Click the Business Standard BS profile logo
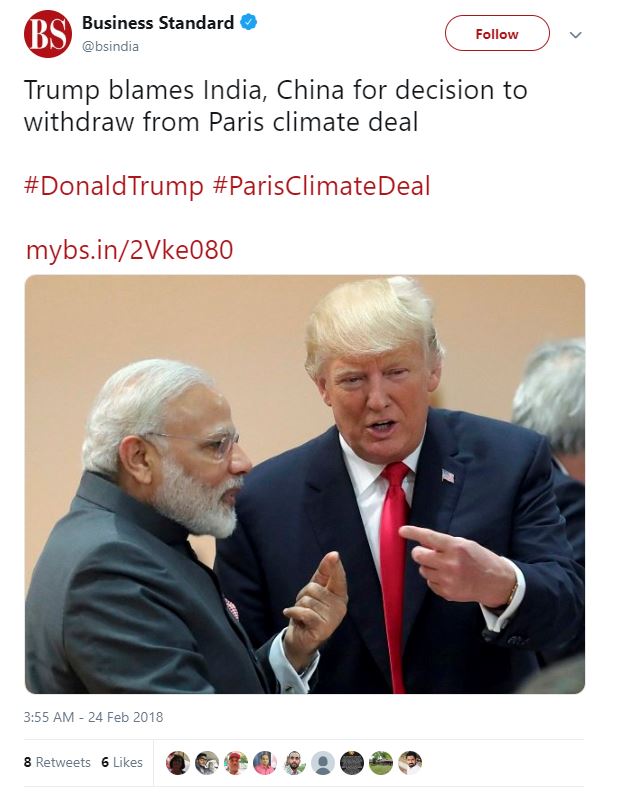This screenshot has height=792, width=617. click(48, 34)
